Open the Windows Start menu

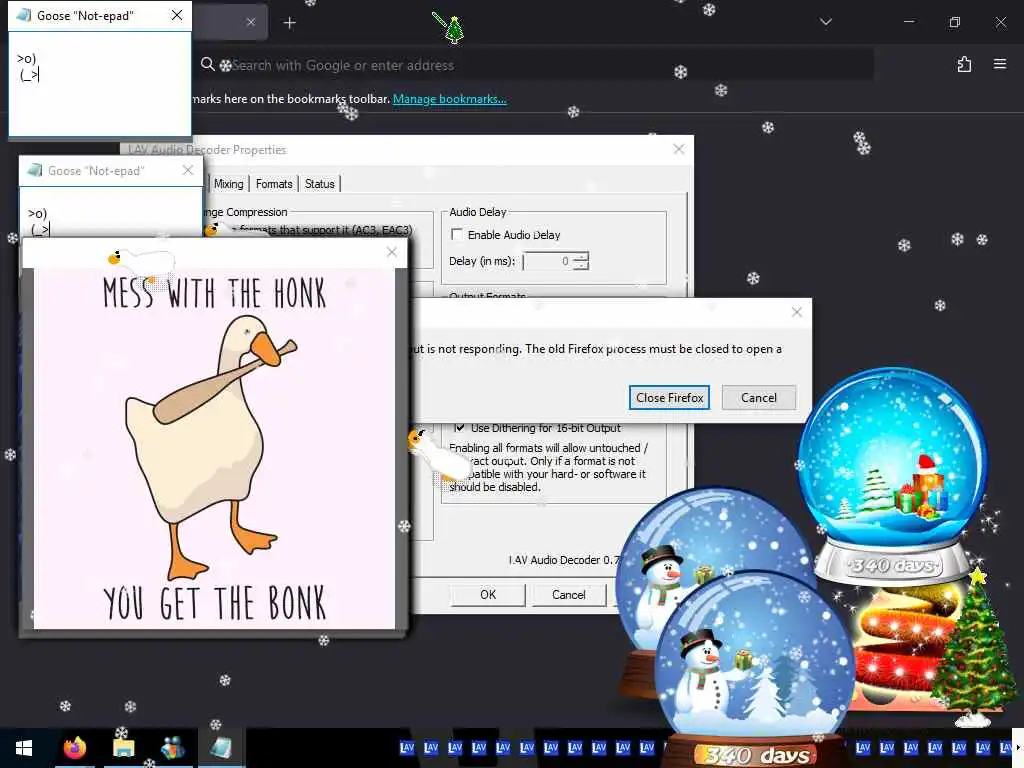click(24, 748)
